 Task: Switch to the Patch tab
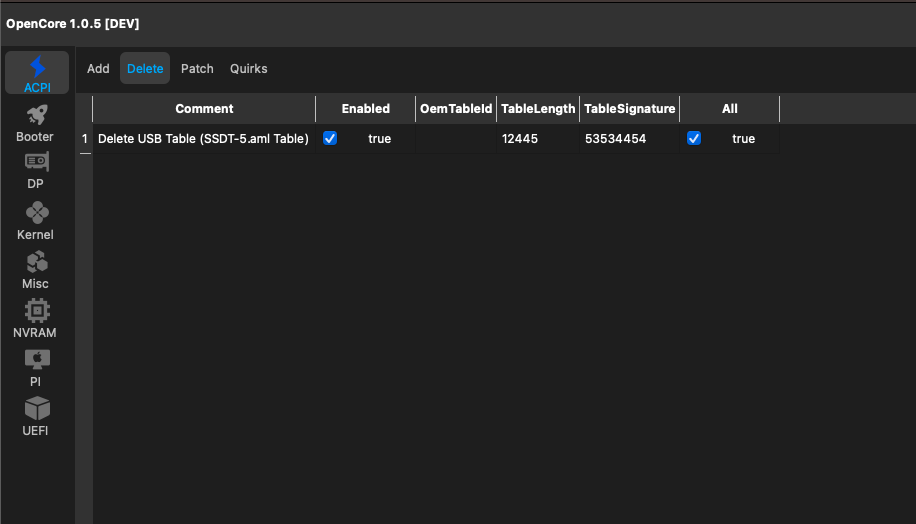(197, 69)
